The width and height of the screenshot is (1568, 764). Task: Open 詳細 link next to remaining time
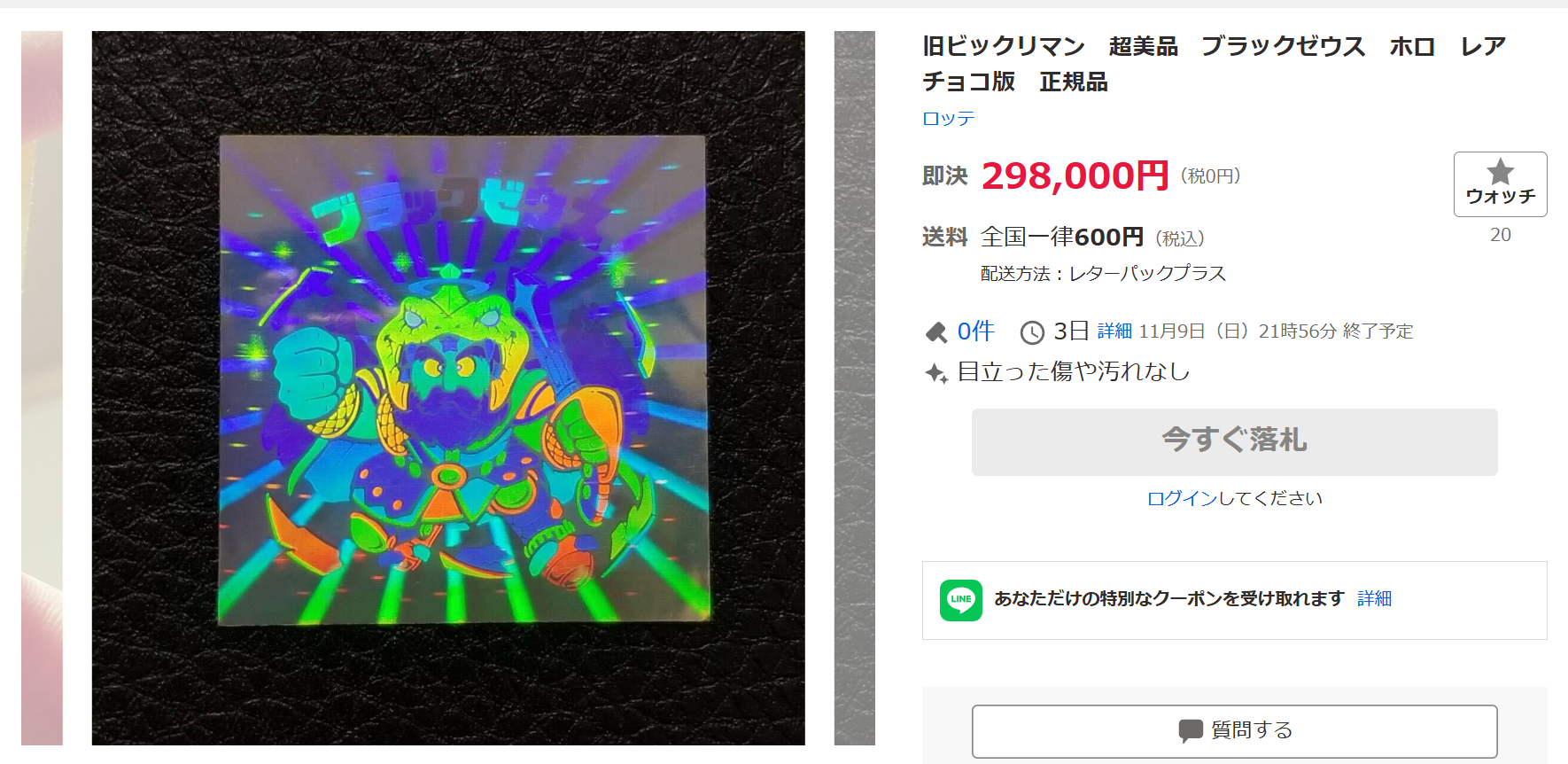1114,331
